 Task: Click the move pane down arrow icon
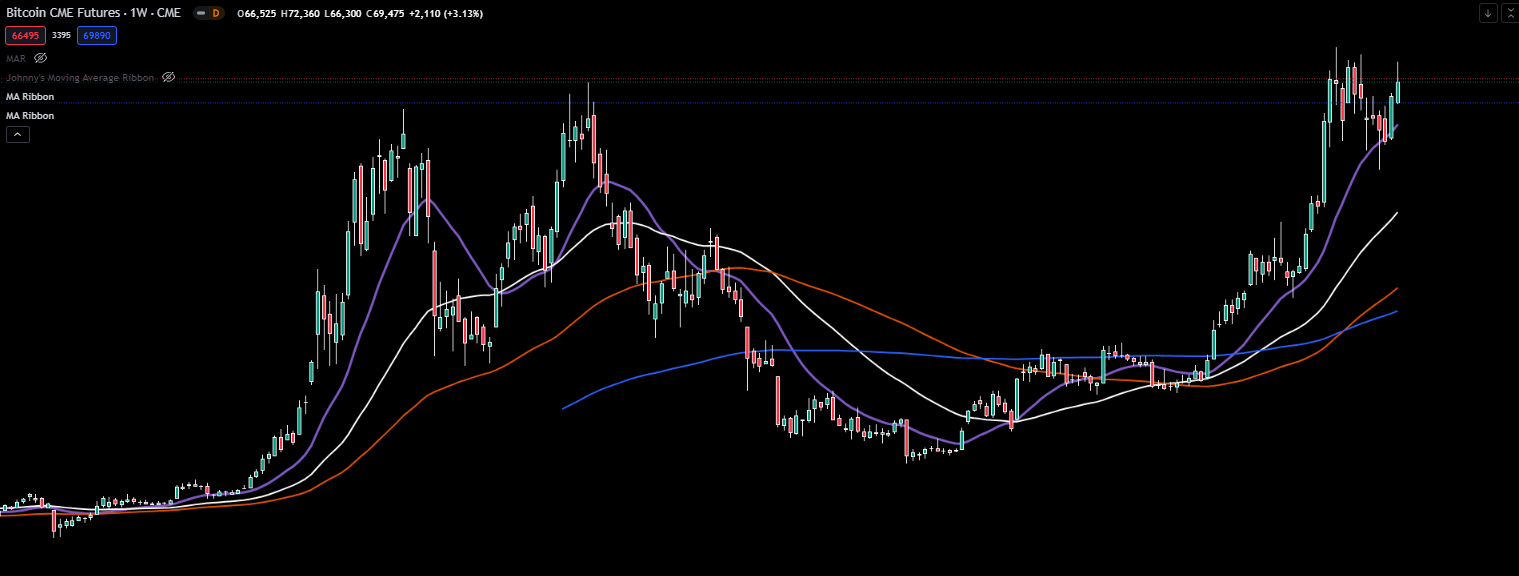[x=1488, y=13]
